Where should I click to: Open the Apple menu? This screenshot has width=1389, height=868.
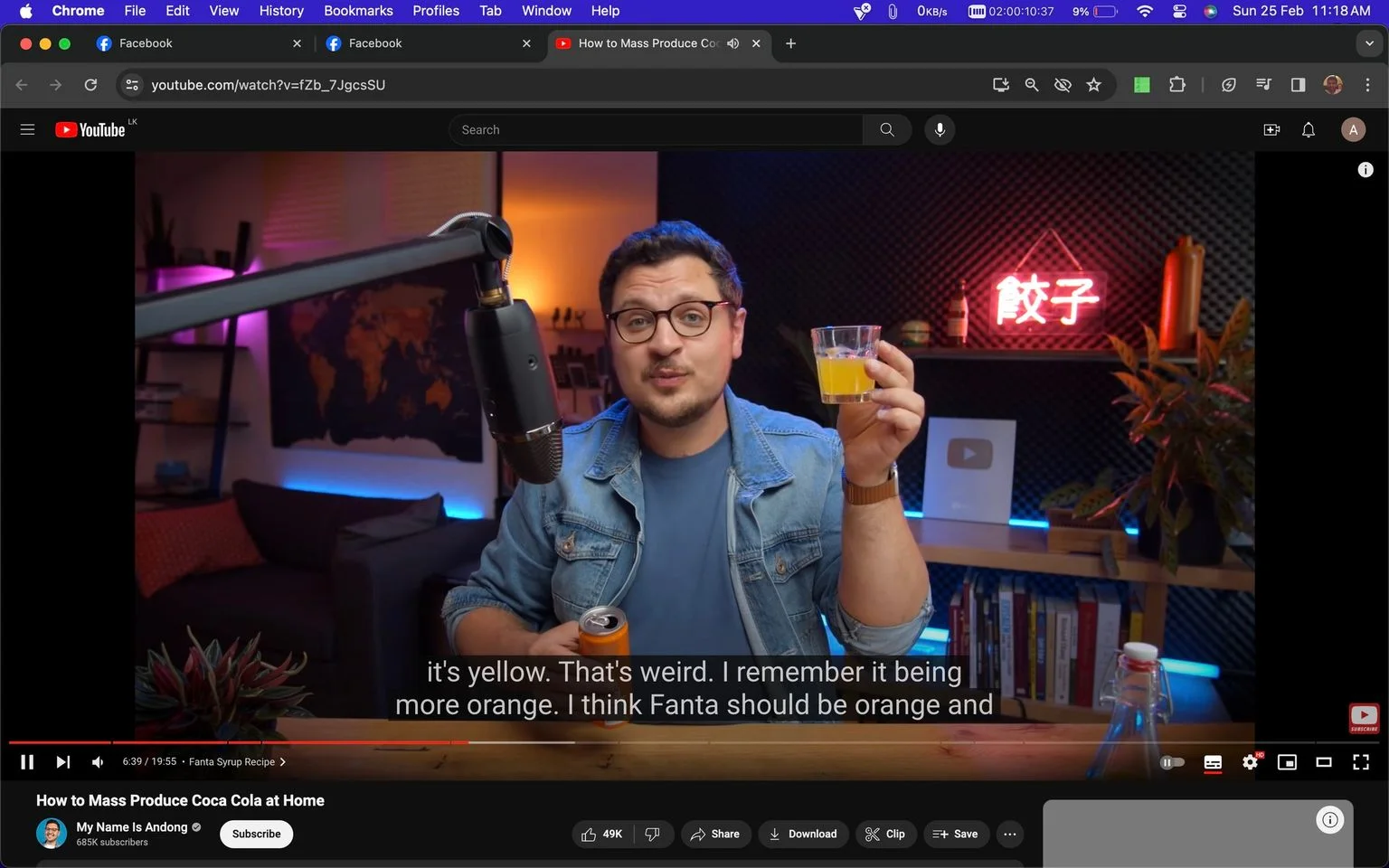point(25,11)
